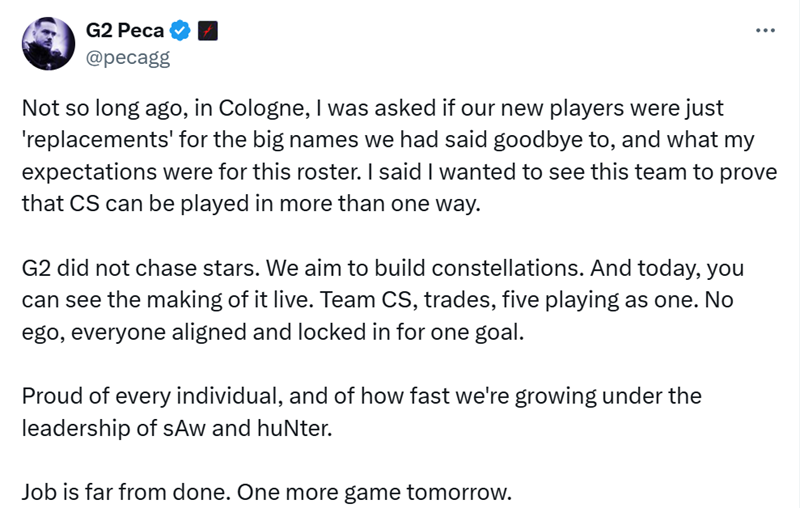This screenshot has width=800, height=508.
Task: Open the three-dot more options menu
Action: tap(765, 31)
